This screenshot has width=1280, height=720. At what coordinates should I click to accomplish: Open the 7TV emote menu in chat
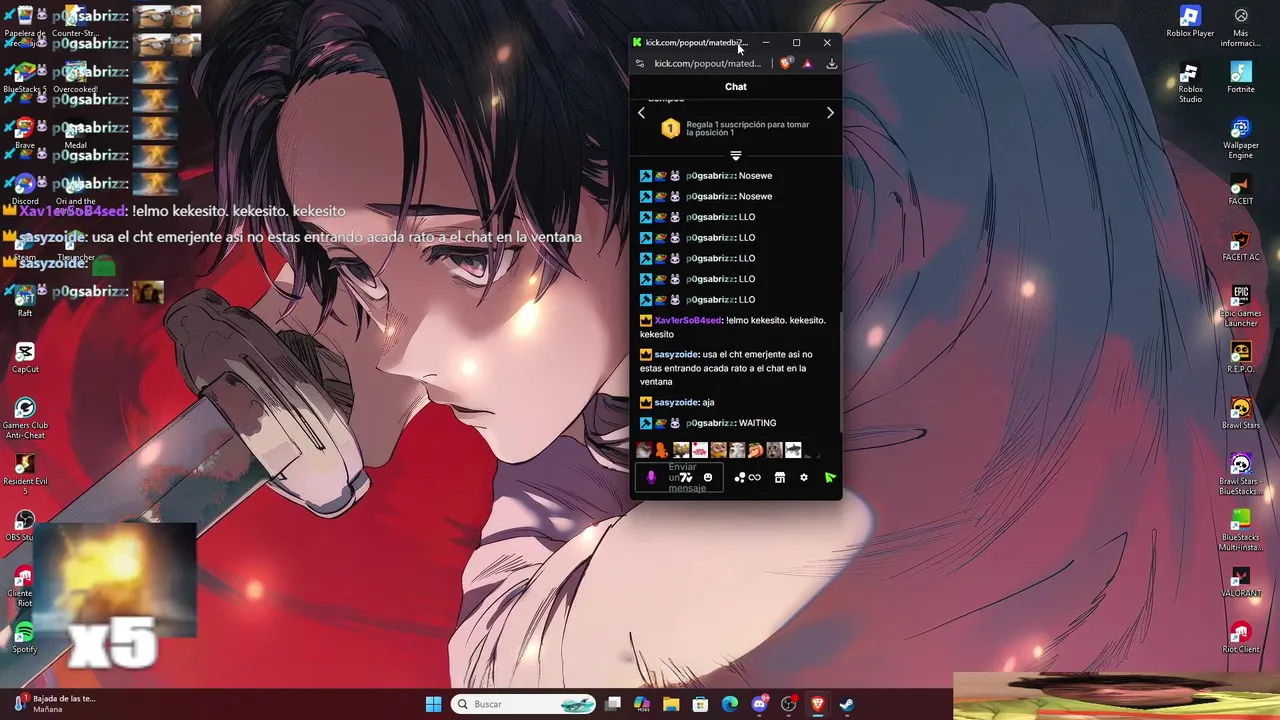(x=686, y=478)
